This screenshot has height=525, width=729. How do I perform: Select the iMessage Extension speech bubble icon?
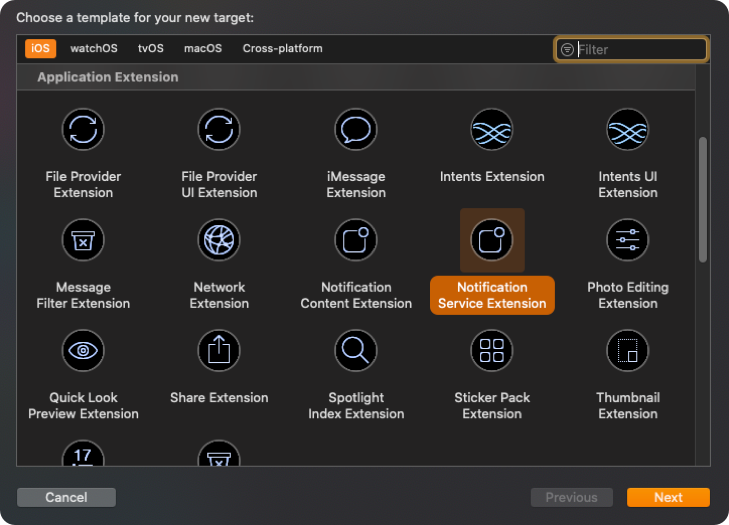[356, 129]
